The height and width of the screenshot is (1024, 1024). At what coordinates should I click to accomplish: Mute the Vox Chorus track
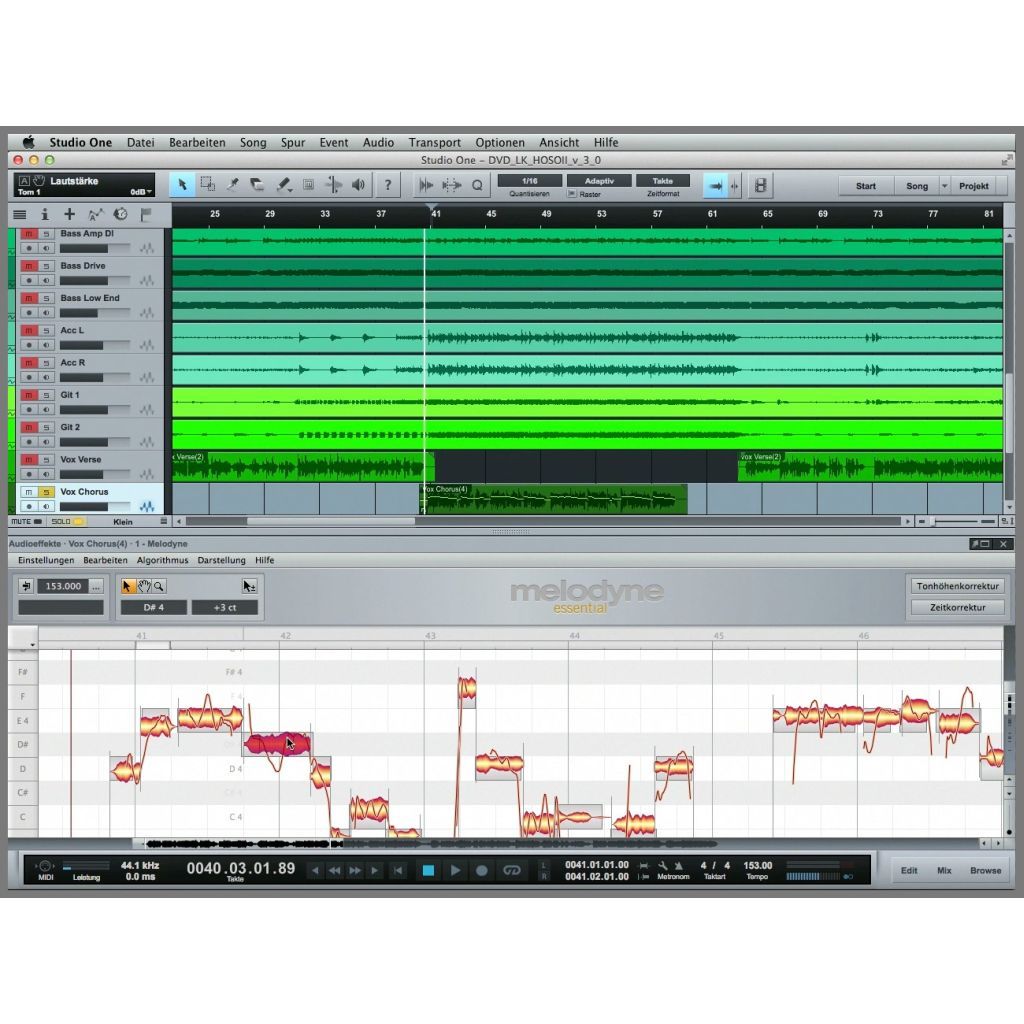[x=29, y=492]
